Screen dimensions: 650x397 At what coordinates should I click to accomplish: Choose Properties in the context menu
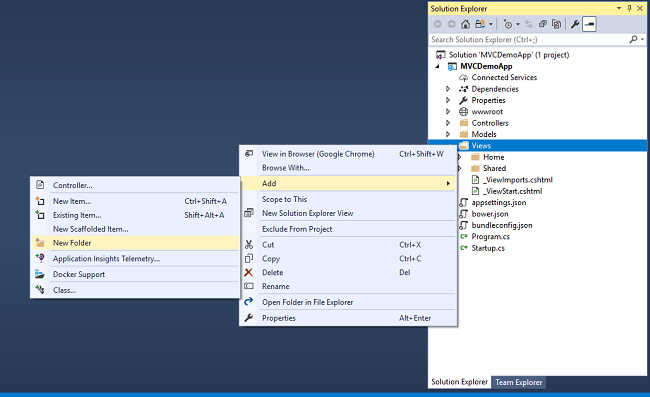coord(348,318)
